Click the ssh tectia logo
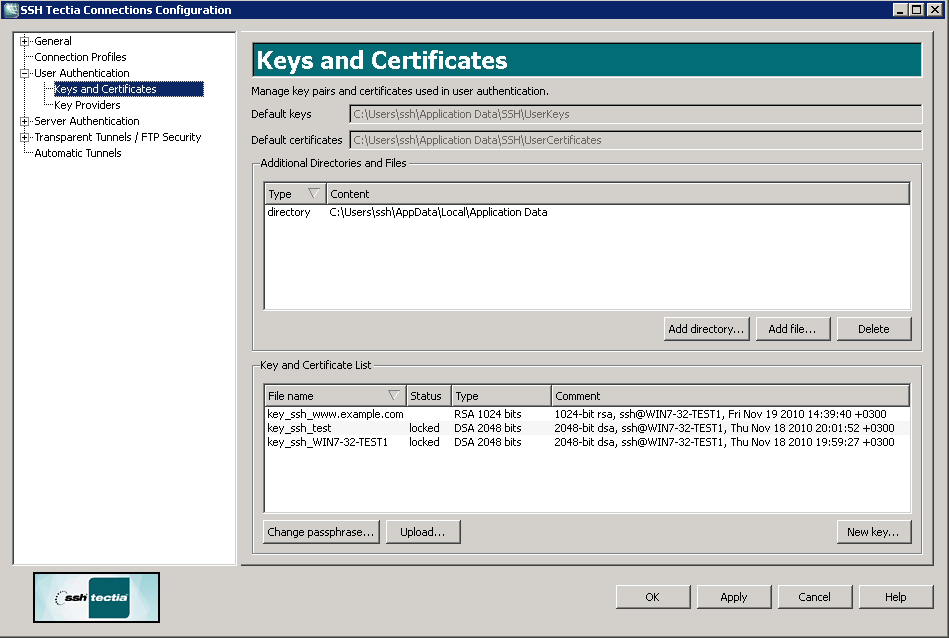The height and width of the screenshot is (638, 949). tap(95, 597)
